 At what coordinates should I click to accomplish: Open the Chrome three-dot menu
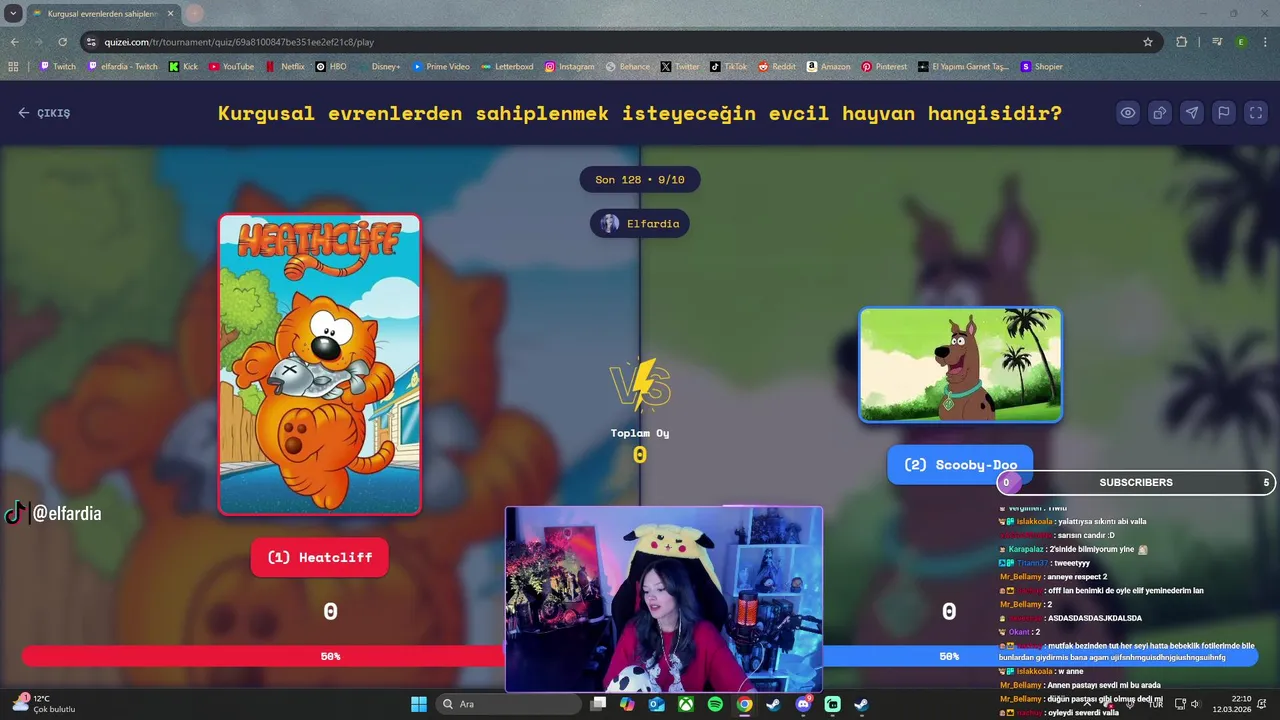pyautogui.click(x=1265, y=42)
